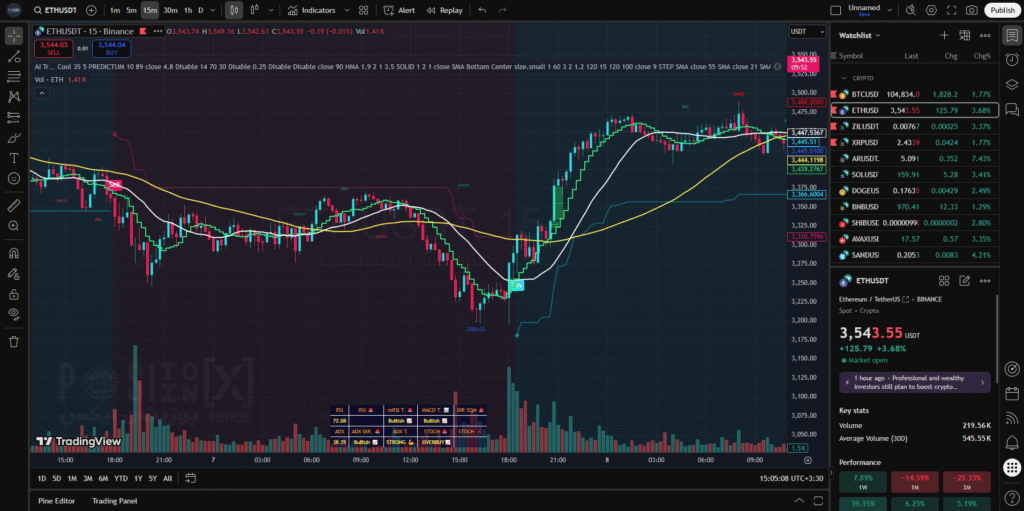Open the calendar sidebar icon
This screenshot has height=511, width=1024.
pyautogui.click(x=1012, y=393)
